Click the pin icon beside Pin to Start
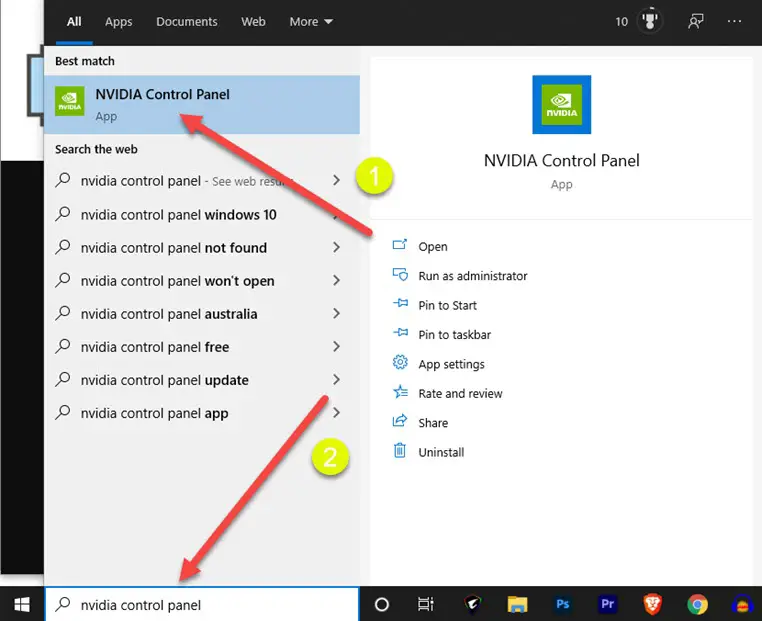 click(400, 303)
